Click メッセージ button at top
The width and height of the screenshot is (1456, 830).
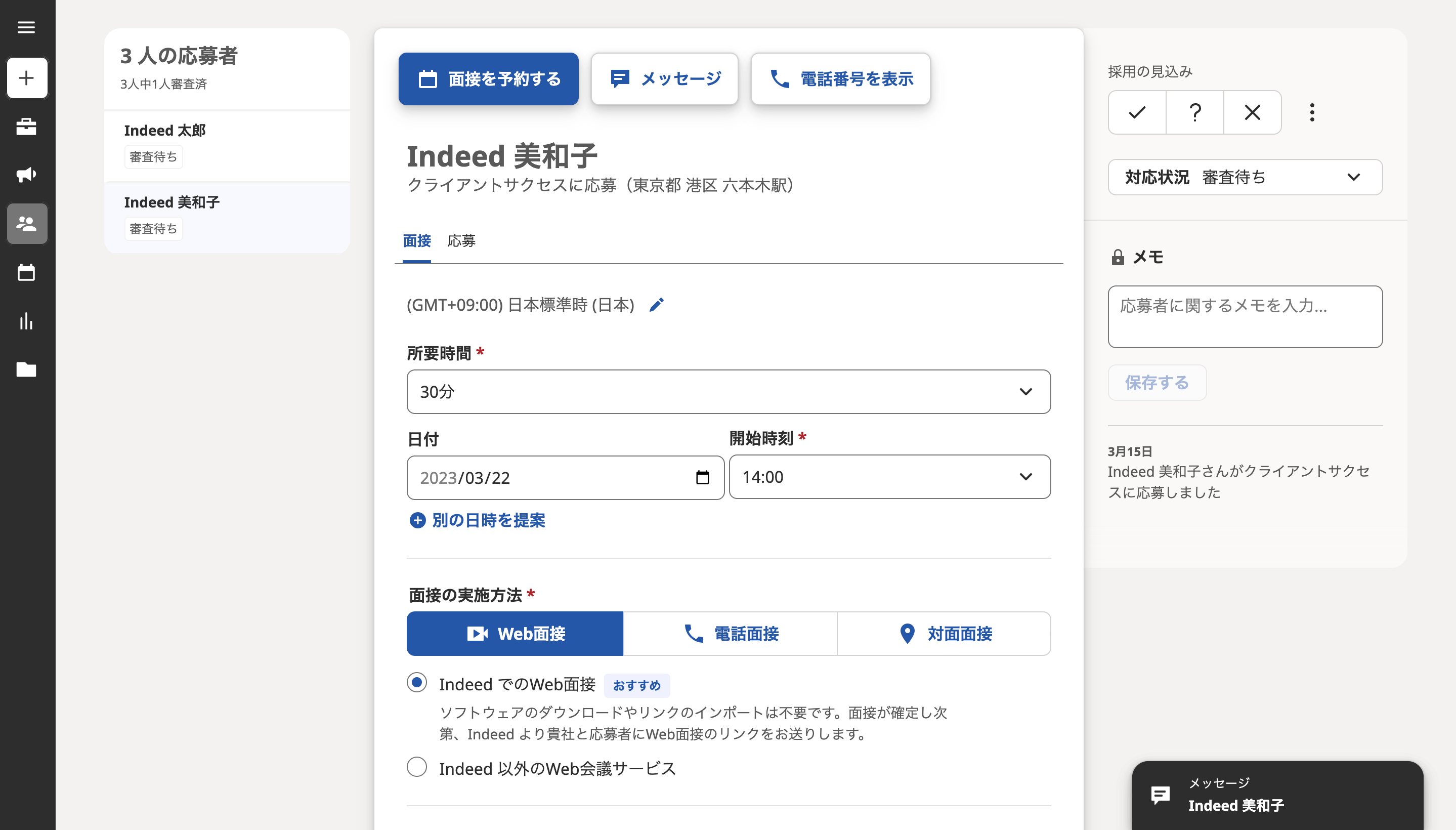(x=664, y=78)
